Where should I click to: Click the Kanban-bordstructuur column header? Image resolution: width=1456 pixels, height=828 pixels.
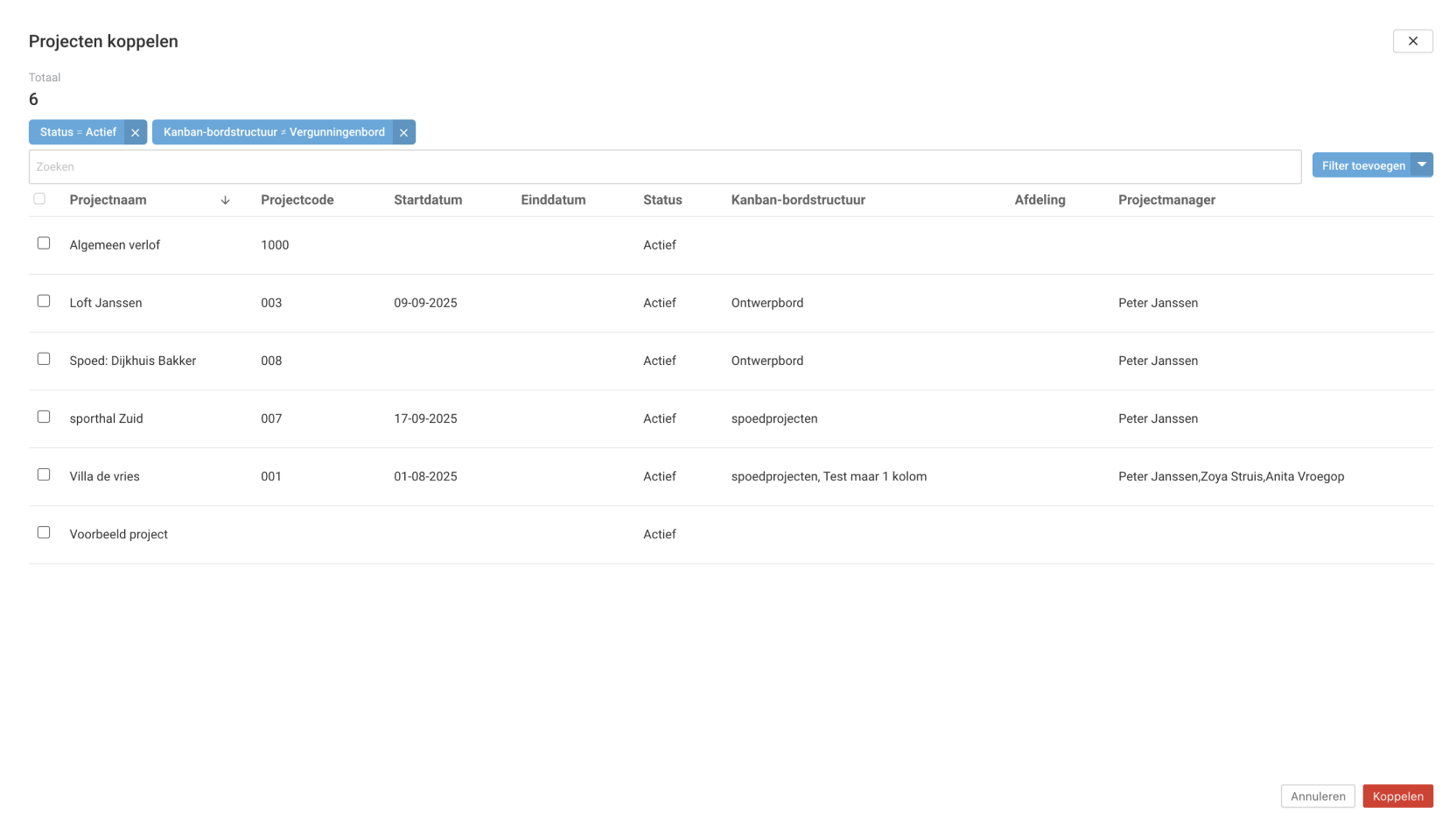pos(798,200)
